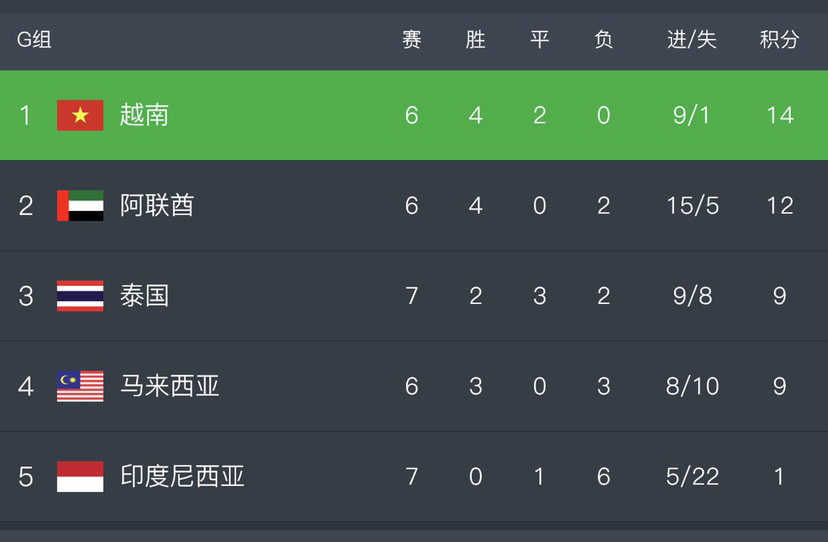
Task: Select the 泰国 team name
Action: pos(144,296)
